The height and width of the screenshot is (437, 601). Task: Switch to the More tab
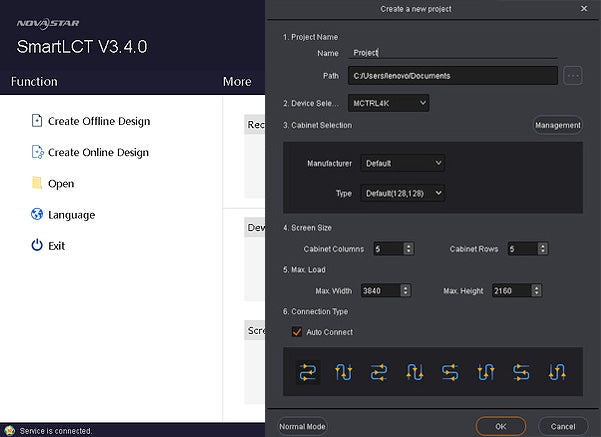(x=237, y=82)
